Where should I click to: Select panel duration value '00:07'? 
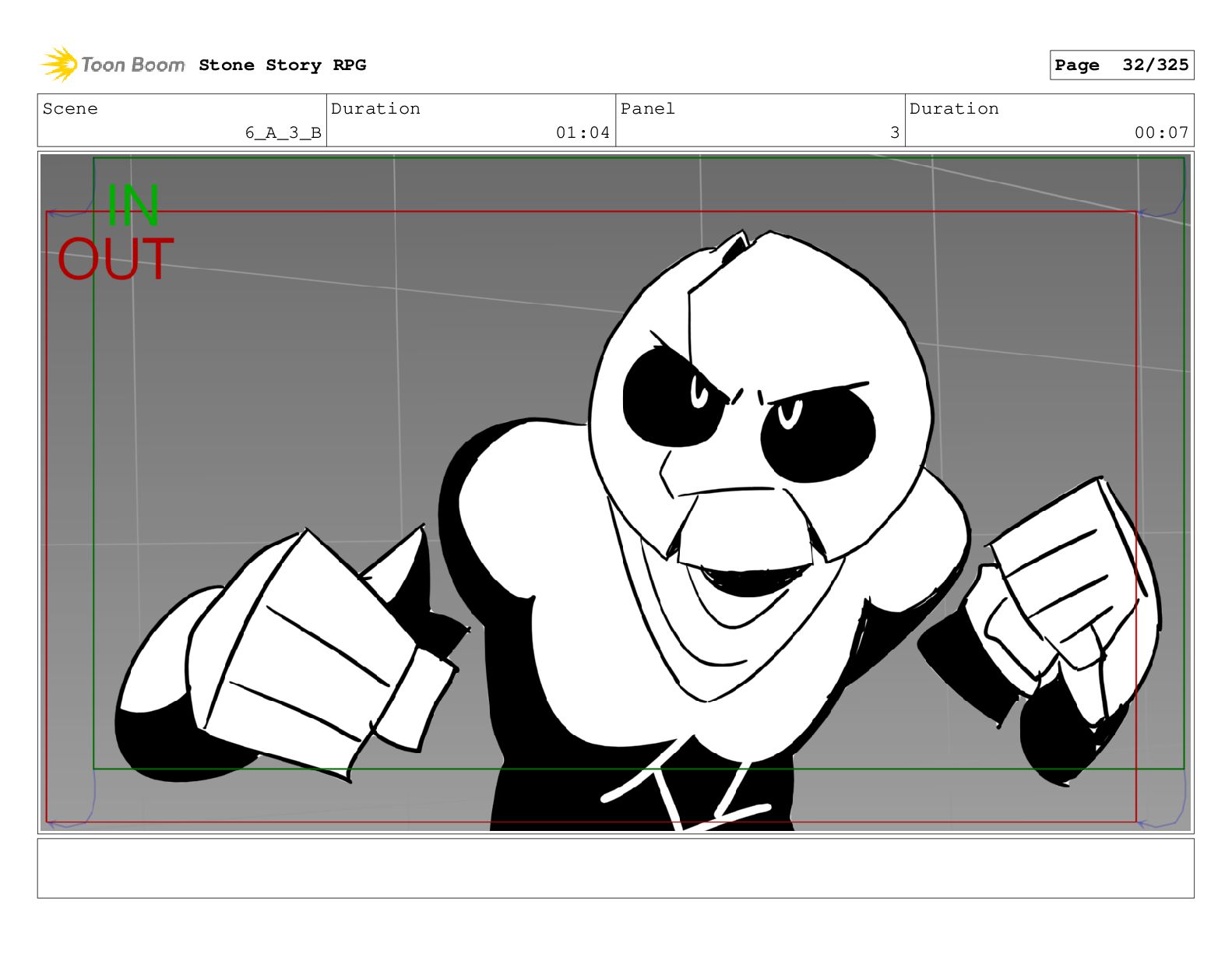tap(1161, 133)
